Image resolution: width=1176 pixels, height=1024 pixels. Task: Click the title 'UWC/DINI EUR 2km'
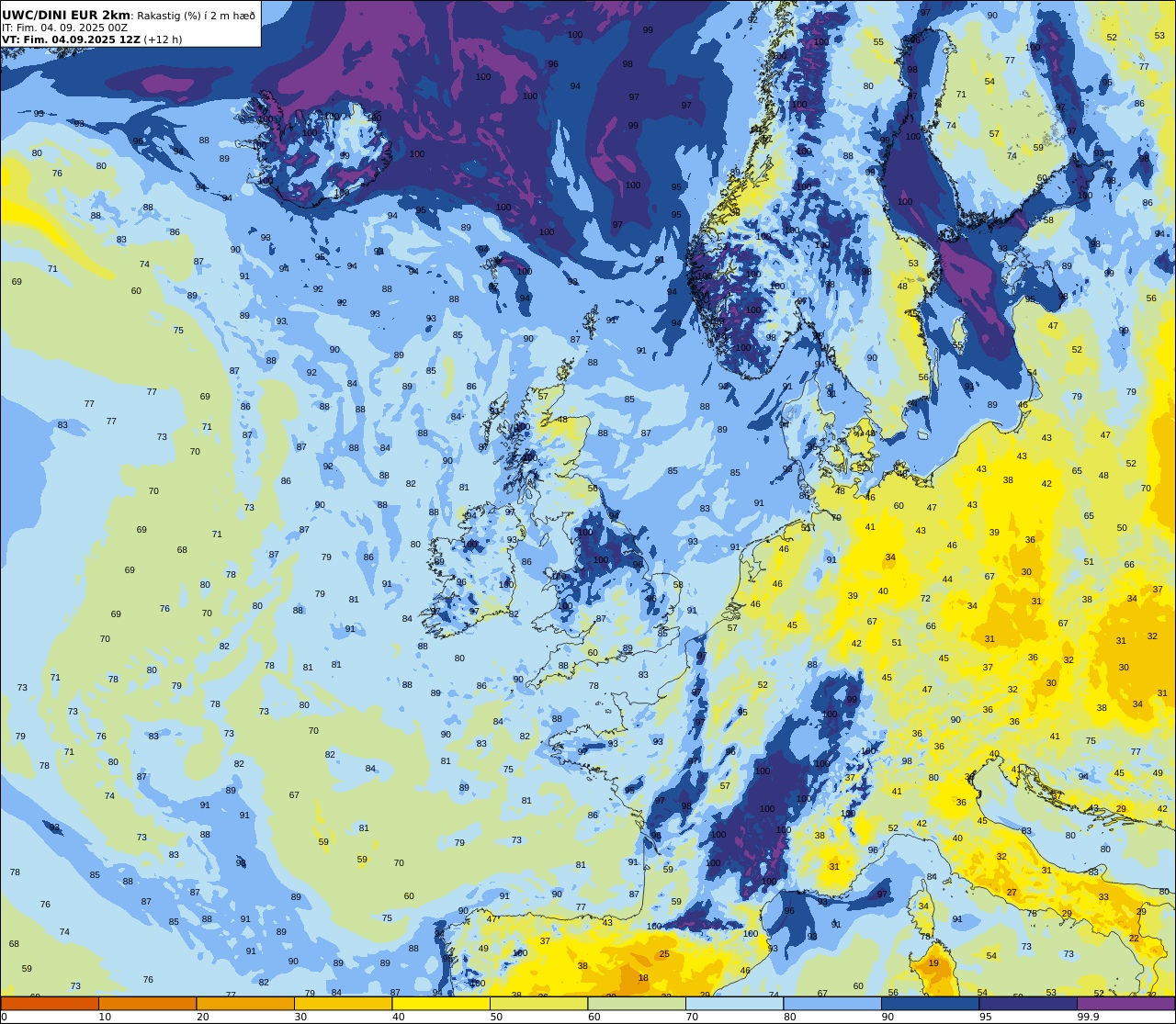pyautogui.click(x=66, y=15)
